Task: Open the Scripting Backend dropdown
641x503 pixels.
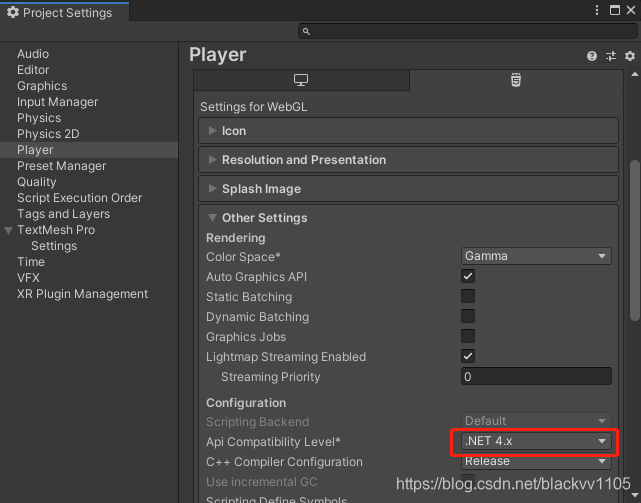Action: [536, 421]
